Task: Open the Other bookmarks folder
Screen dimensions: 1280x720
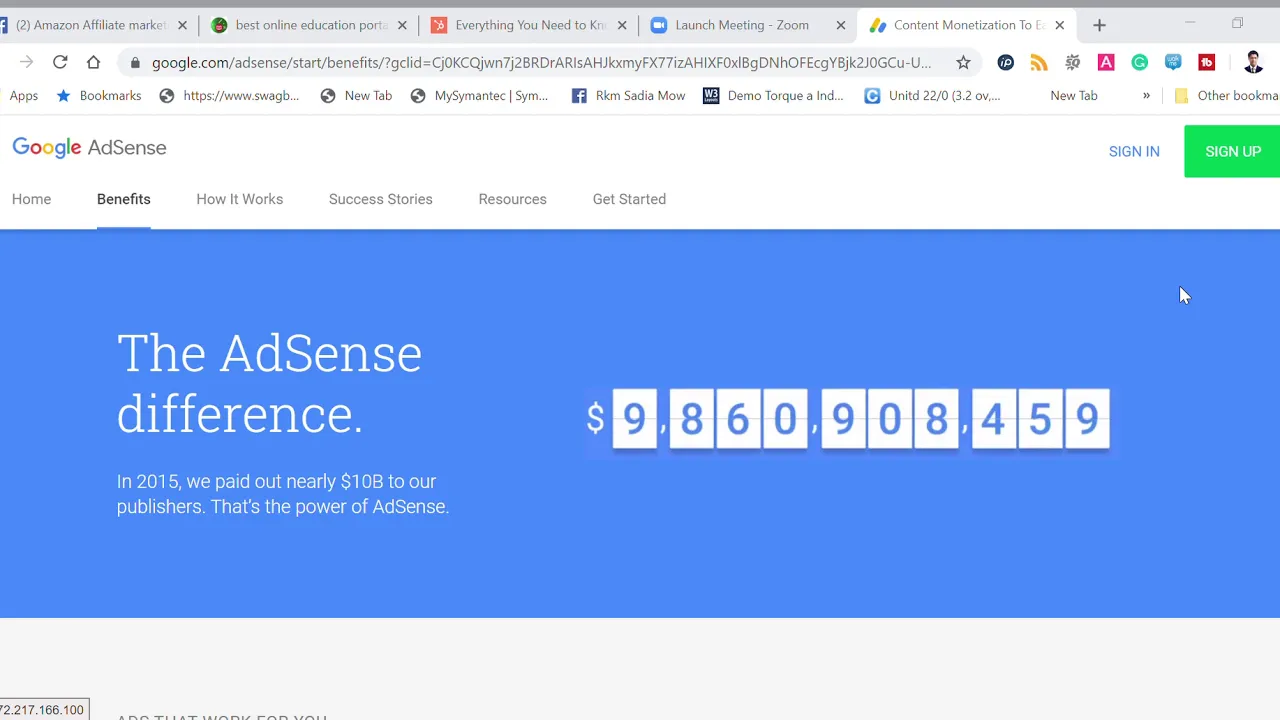Action: [x=1227, y=96]
